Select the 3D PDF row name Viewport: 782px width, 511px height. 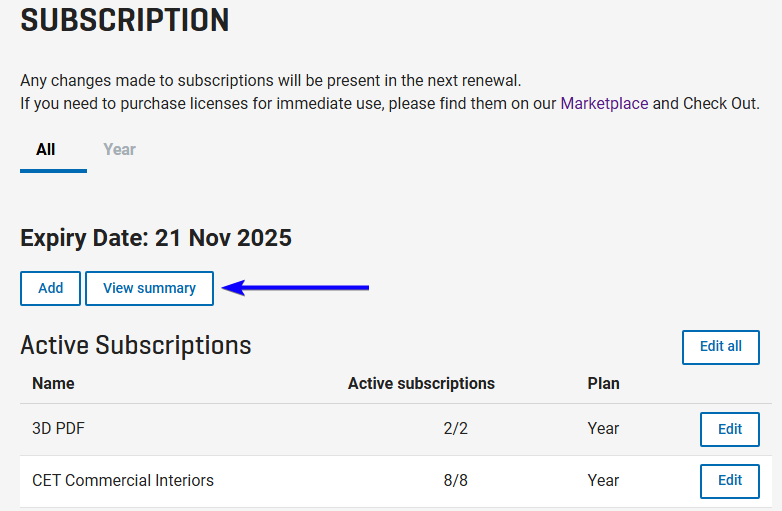(x=58, y=429)
